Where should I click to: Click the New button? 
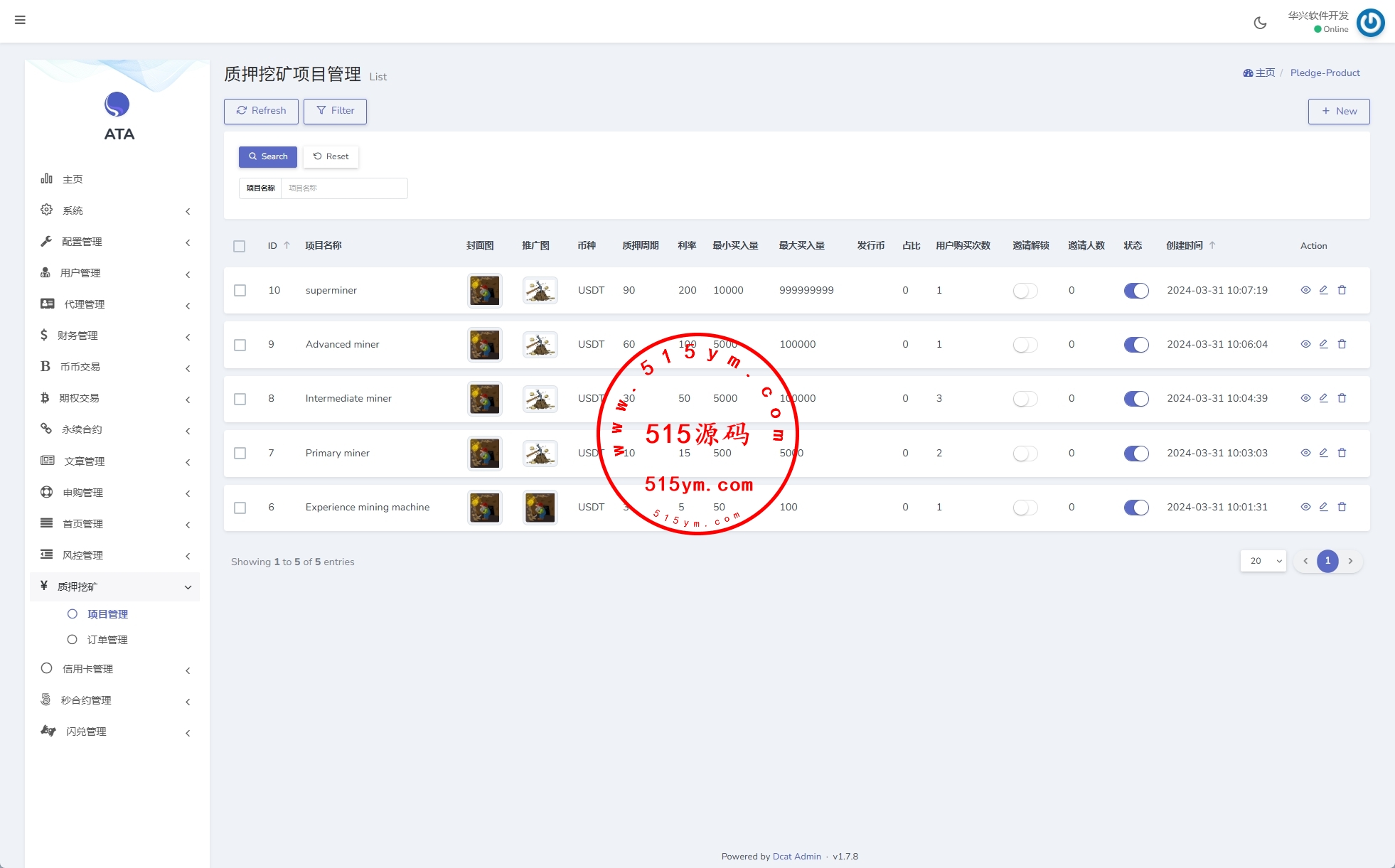1338,111
